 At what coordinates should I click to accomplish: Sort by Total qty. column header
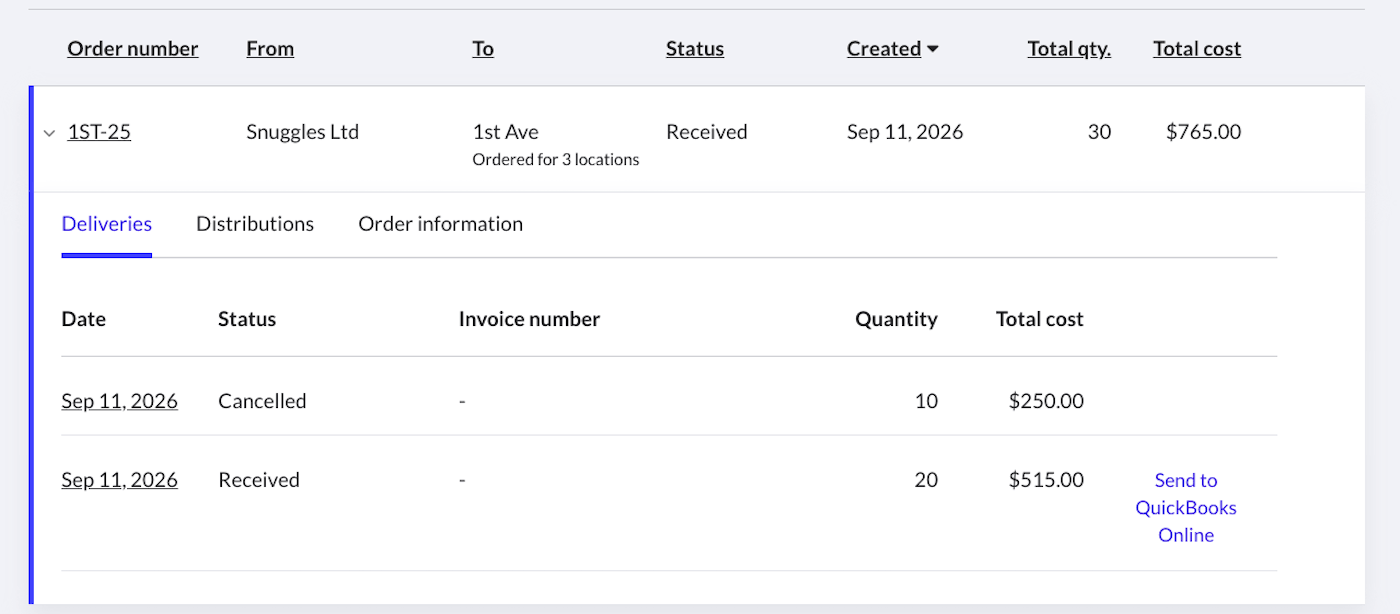pos(1069,49)
